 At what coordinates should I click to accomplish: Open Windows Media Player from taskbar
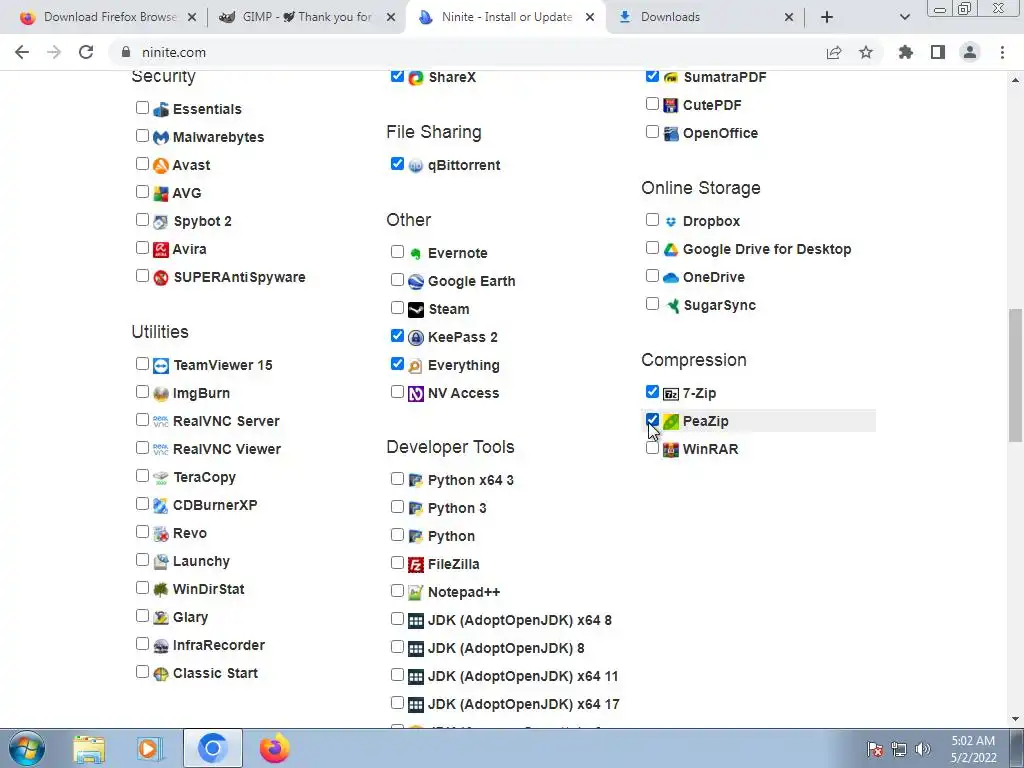pyautogui.click(x=150, y=748)
